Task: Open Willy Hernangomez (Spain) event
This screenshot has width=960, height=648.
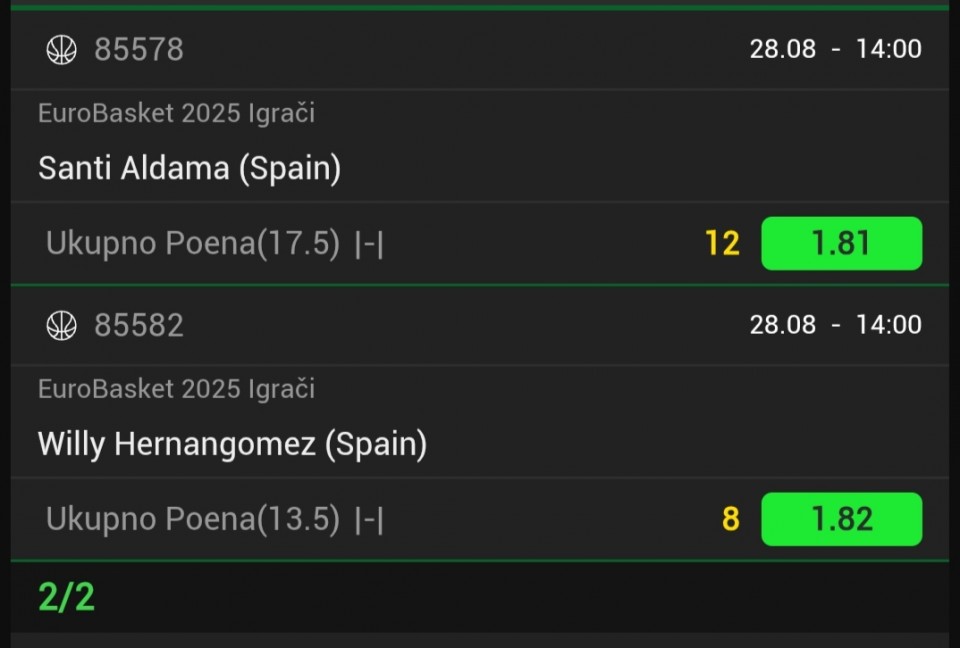Action: [x=232, y=444]
